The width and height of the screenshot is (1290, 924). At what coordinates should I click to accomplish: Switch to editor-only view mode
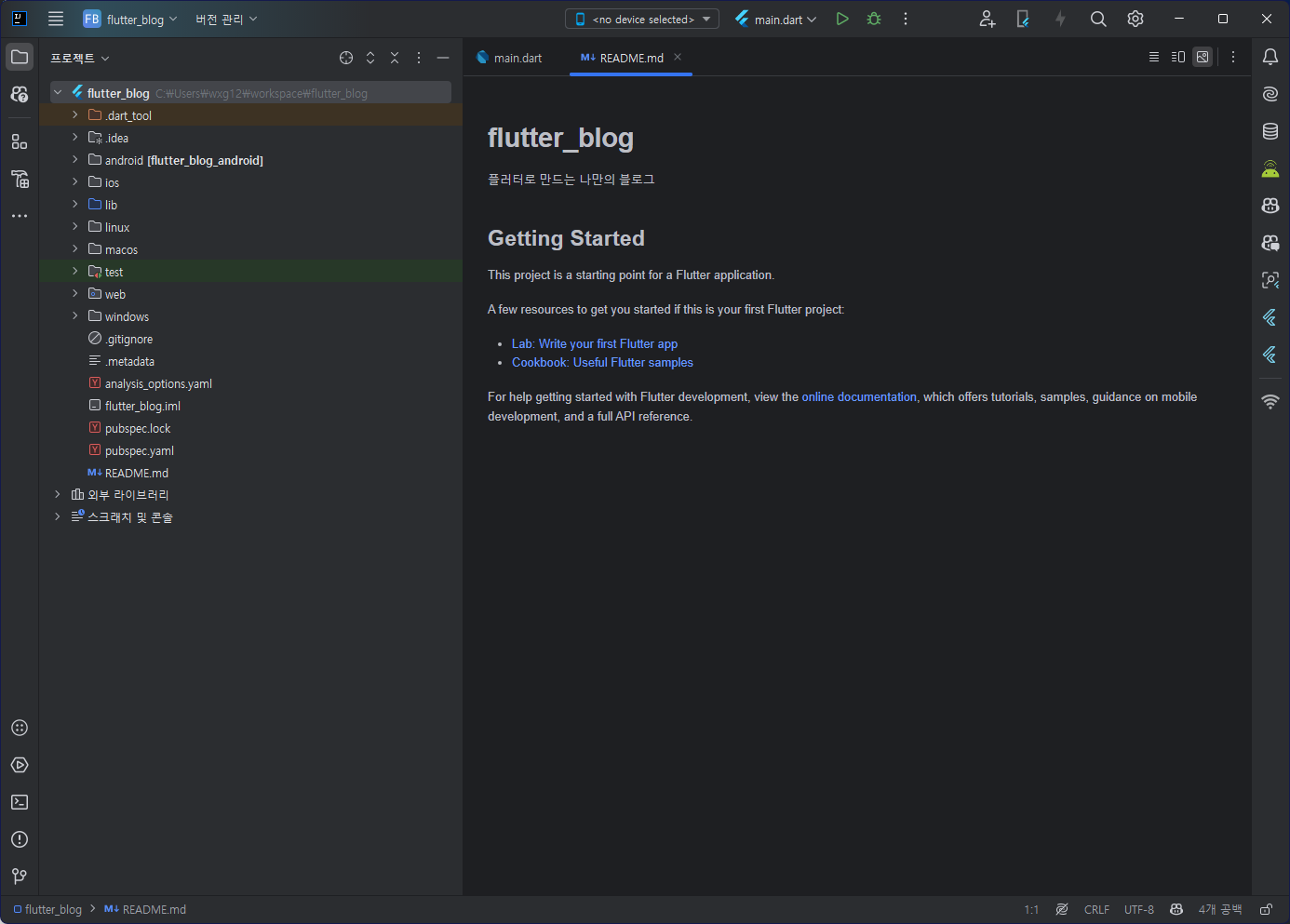click(x=1154, y=57)
